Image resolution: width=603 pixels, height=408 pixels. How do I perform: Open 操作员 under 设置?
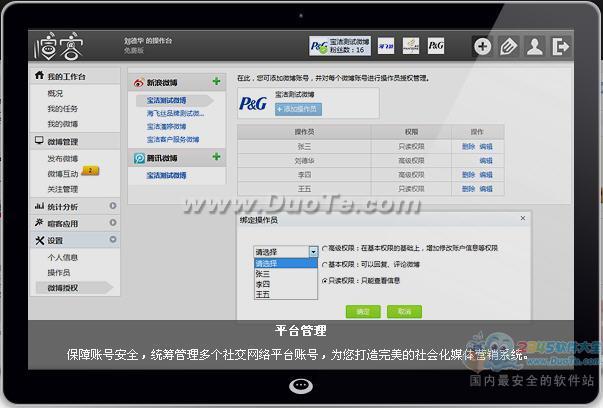click(59, 273)
